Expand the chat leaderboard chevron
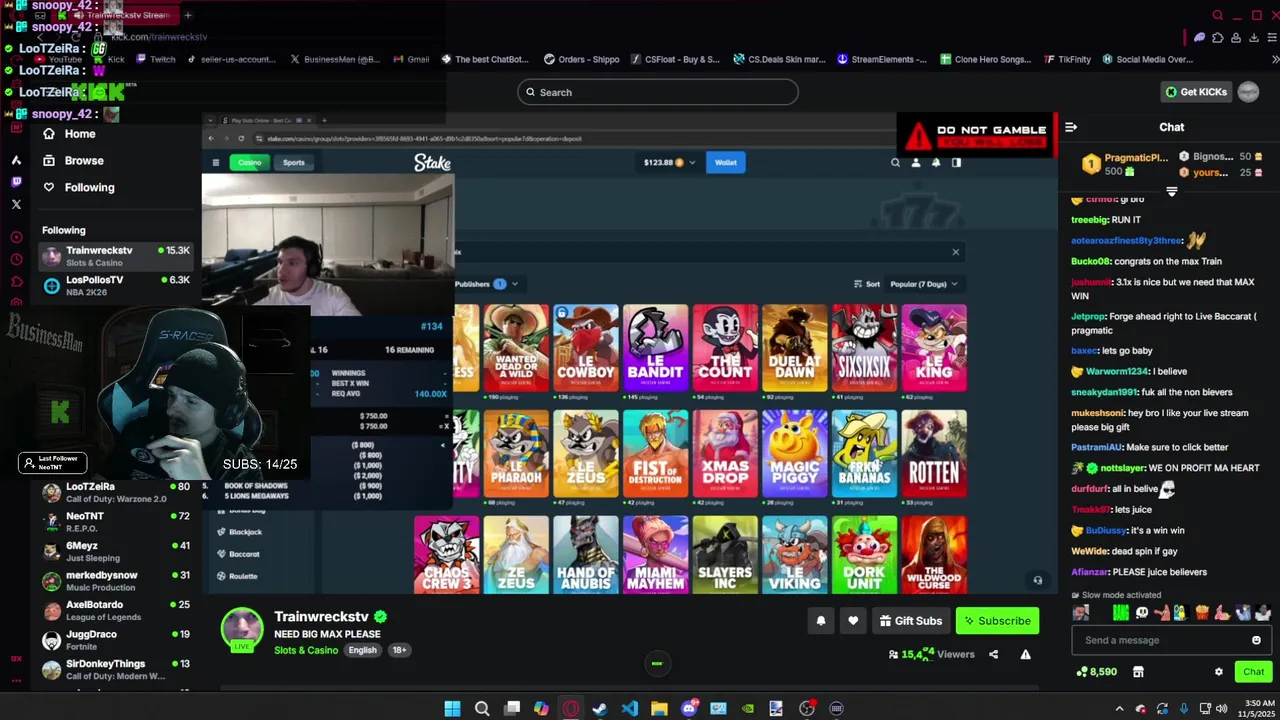Image resolution: width=1280 pixels, height=720 pixels. (1172, 192)
